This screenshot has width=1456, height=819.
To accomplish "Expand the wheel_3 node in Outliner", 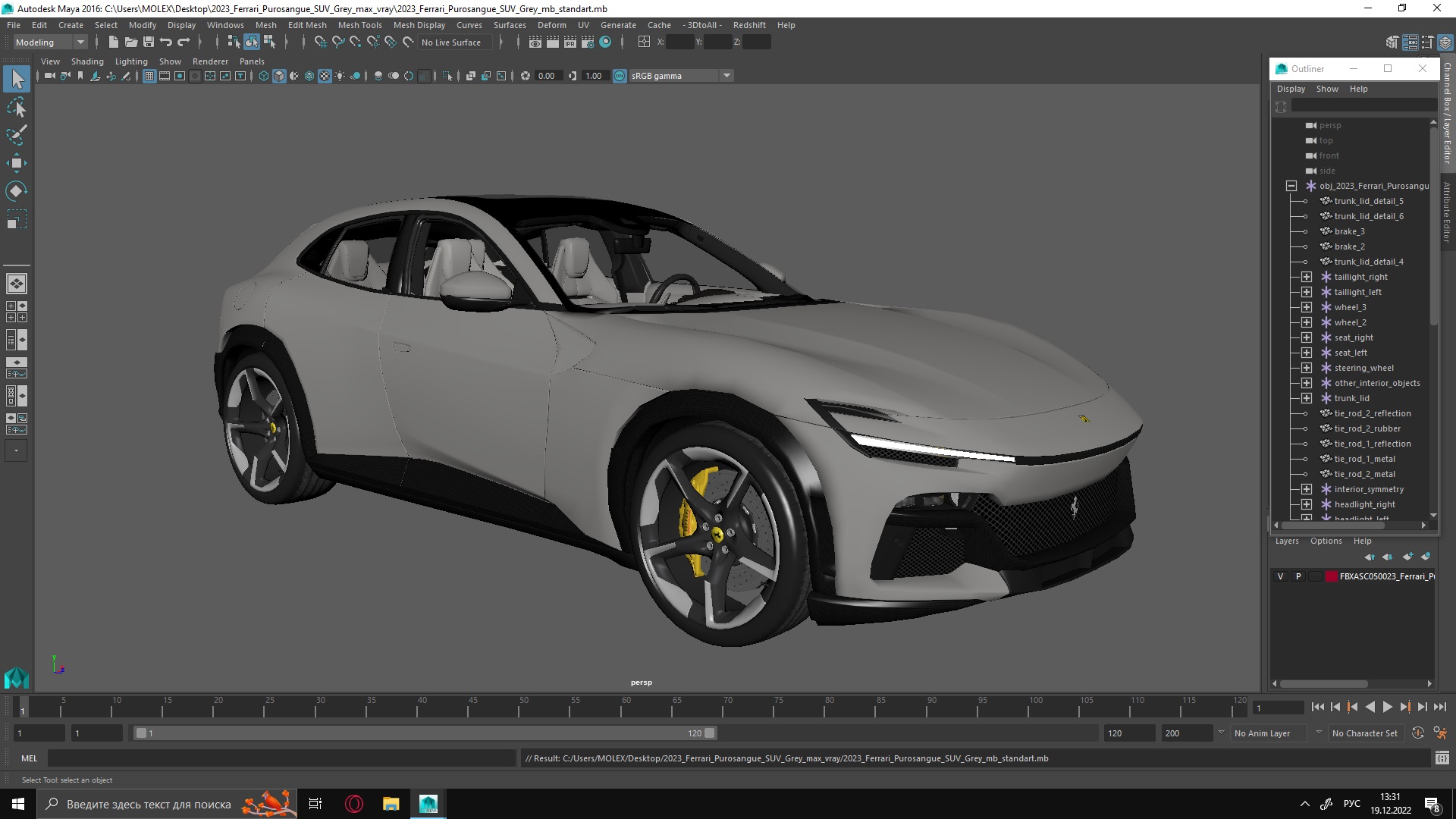I will click(x=1306, y=307).
